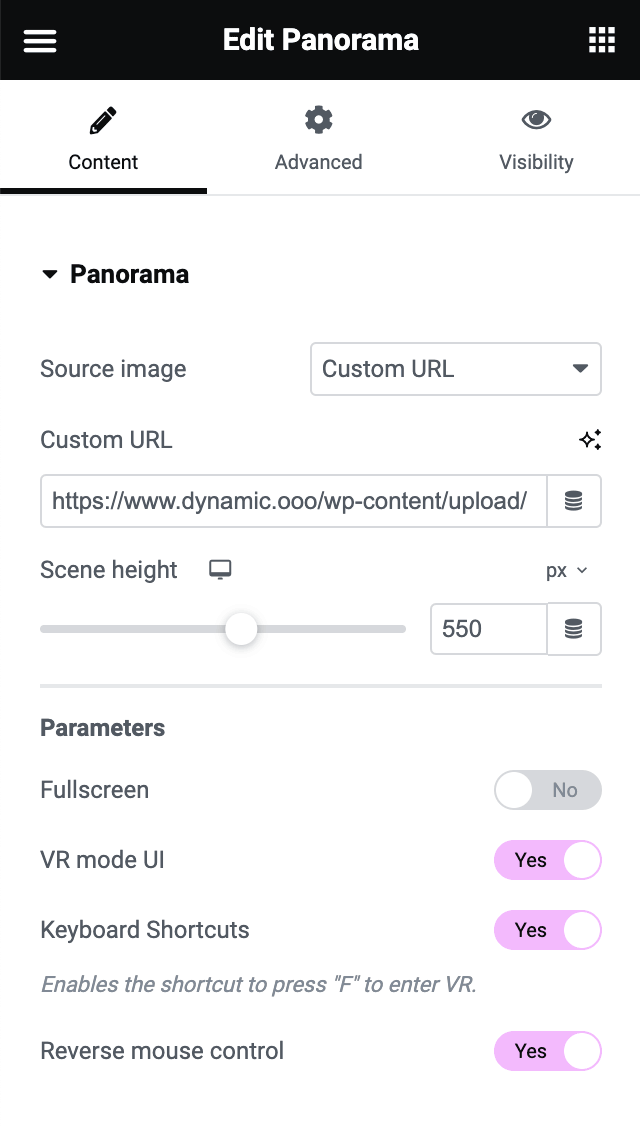640x1126 pixels.
Task: Click the Scene height number field
Action: click(488, 629)
